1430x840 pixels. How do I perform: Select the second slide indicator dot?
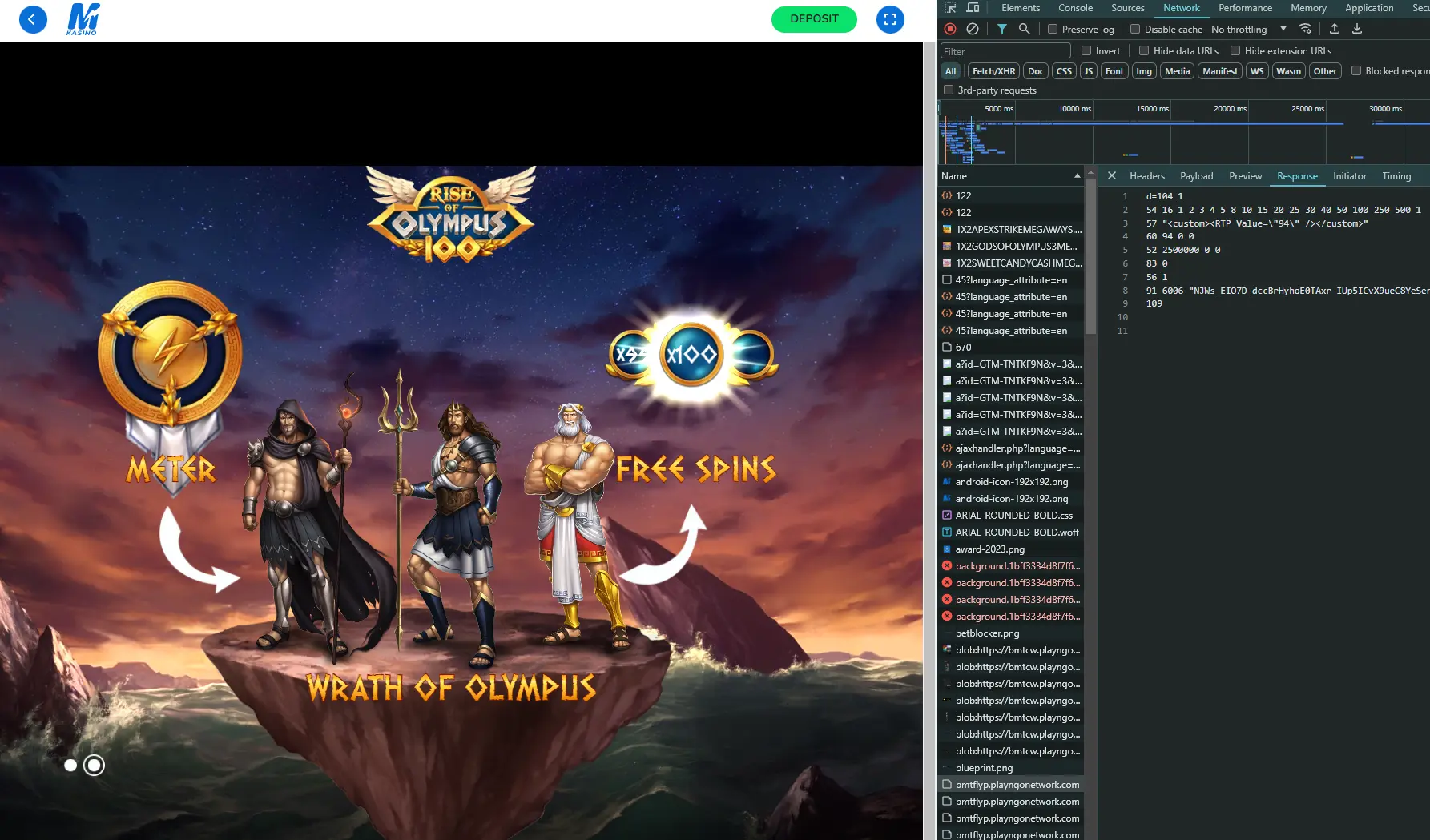(94, 766)
